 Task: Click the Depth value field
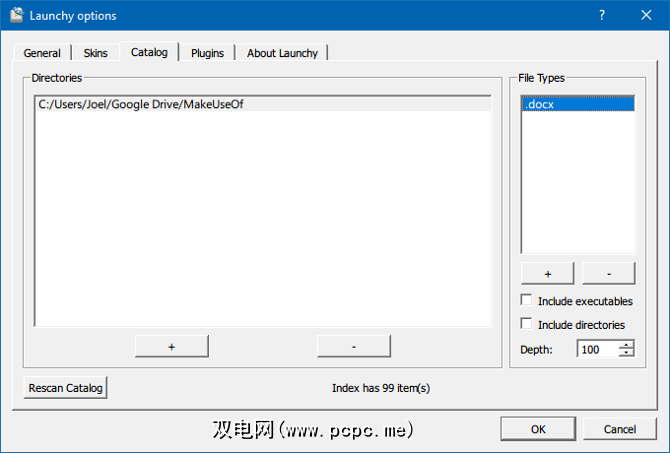coord(598,350)
